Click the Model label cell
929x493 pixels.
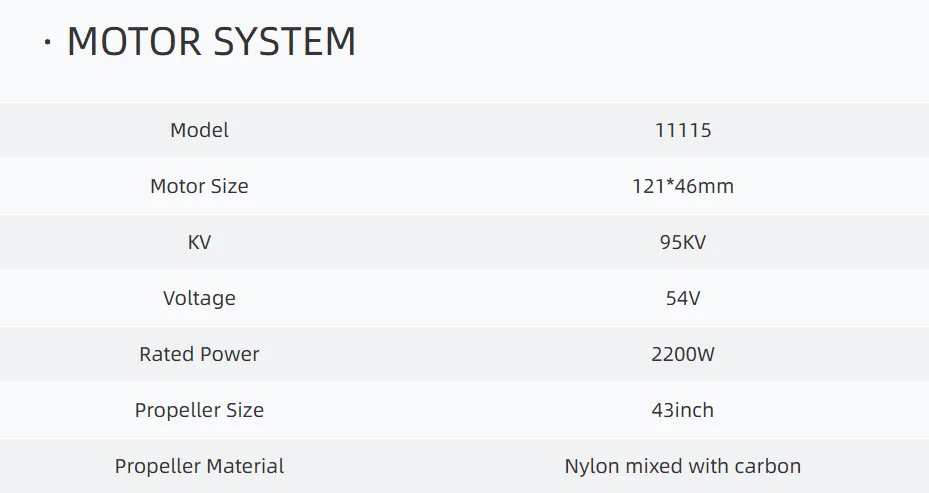pyautogui.click(x=199, y=130)
